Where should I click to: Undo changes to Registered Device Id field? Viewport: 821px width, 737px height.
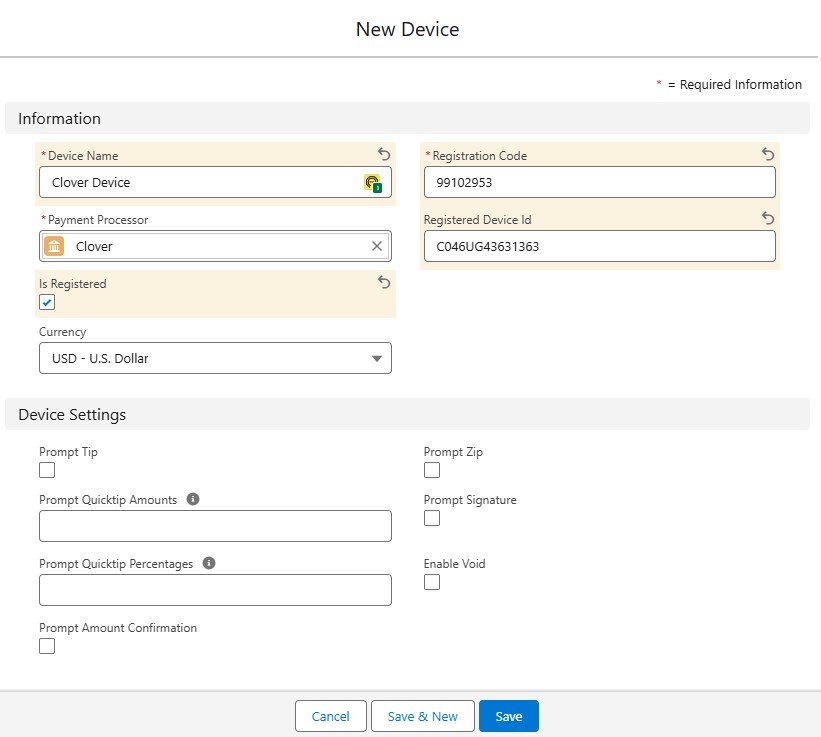click(768, 218)
